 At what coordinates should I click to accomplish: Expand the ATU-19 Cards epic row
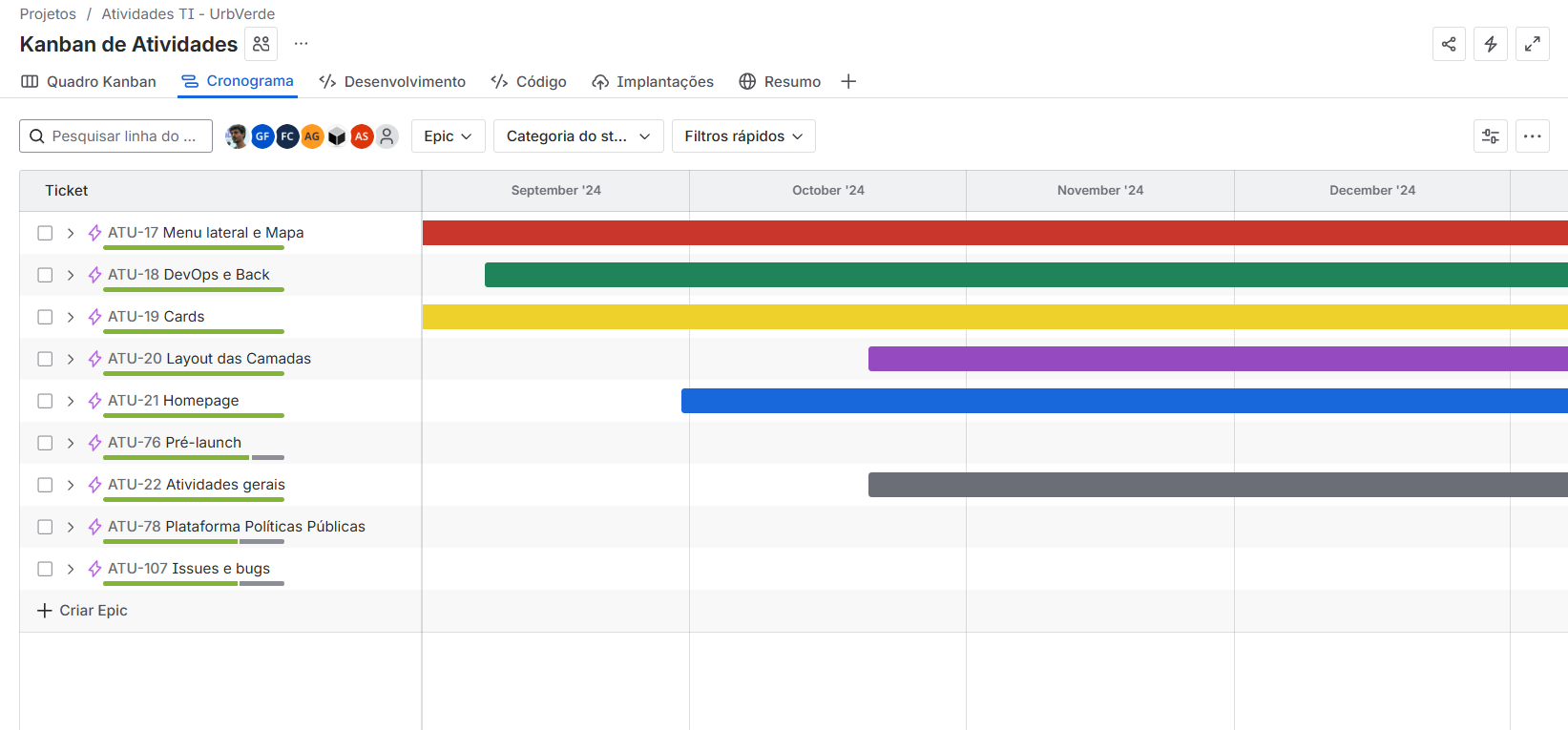[71, 317]
